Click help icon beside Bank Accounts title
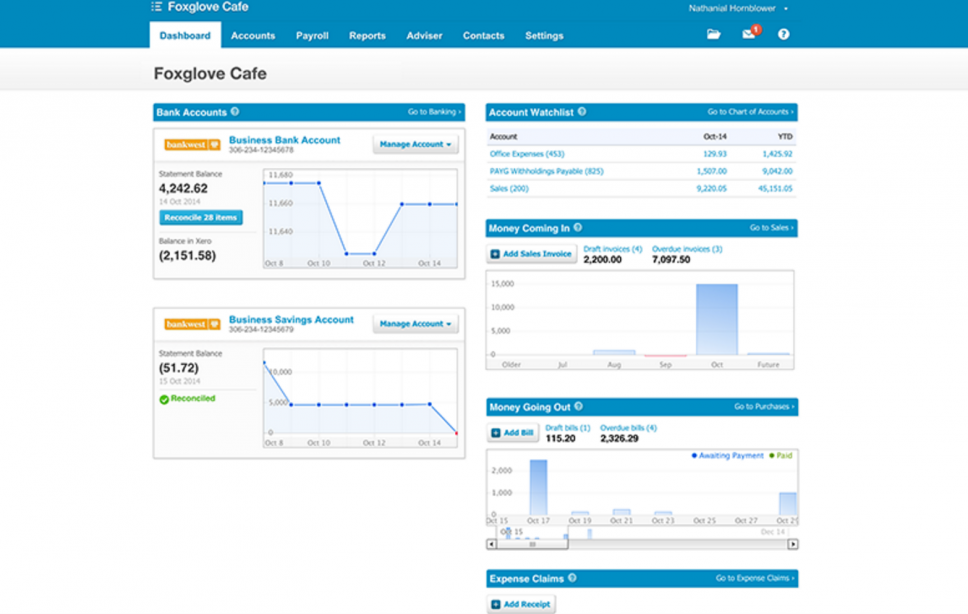 click(x=235, y=112)
